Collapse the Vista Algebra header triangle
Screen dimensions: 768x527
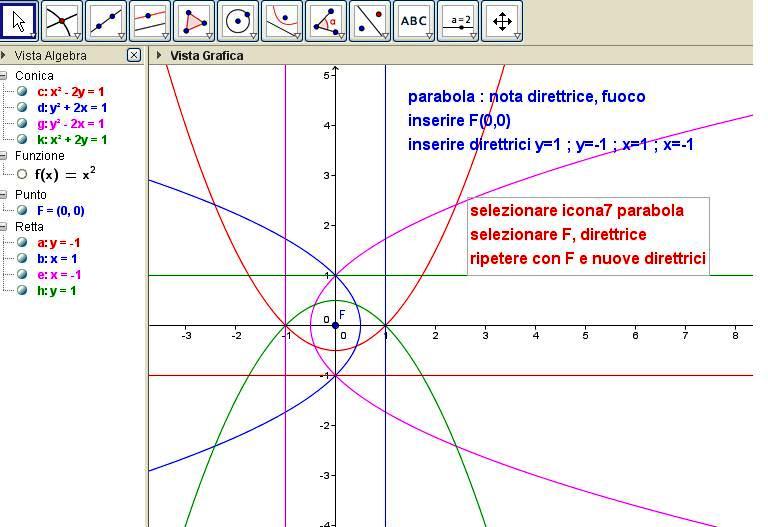[3, 55]
